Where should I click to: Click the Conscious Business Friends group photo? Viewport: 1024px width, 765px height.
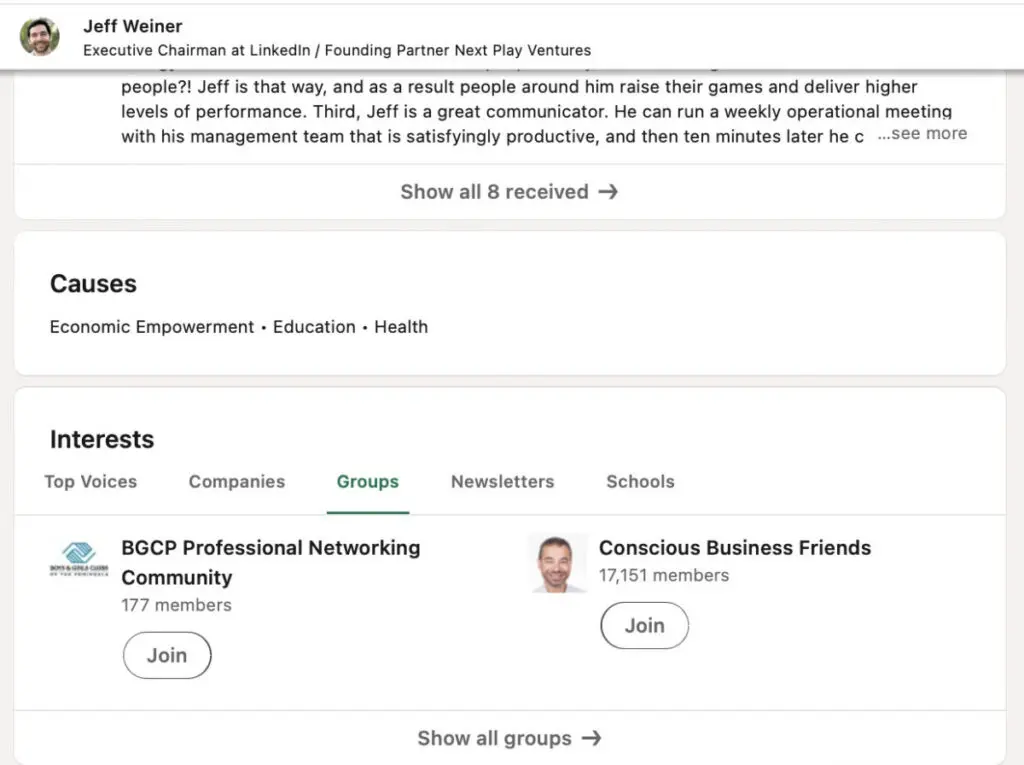coord(557,563)
